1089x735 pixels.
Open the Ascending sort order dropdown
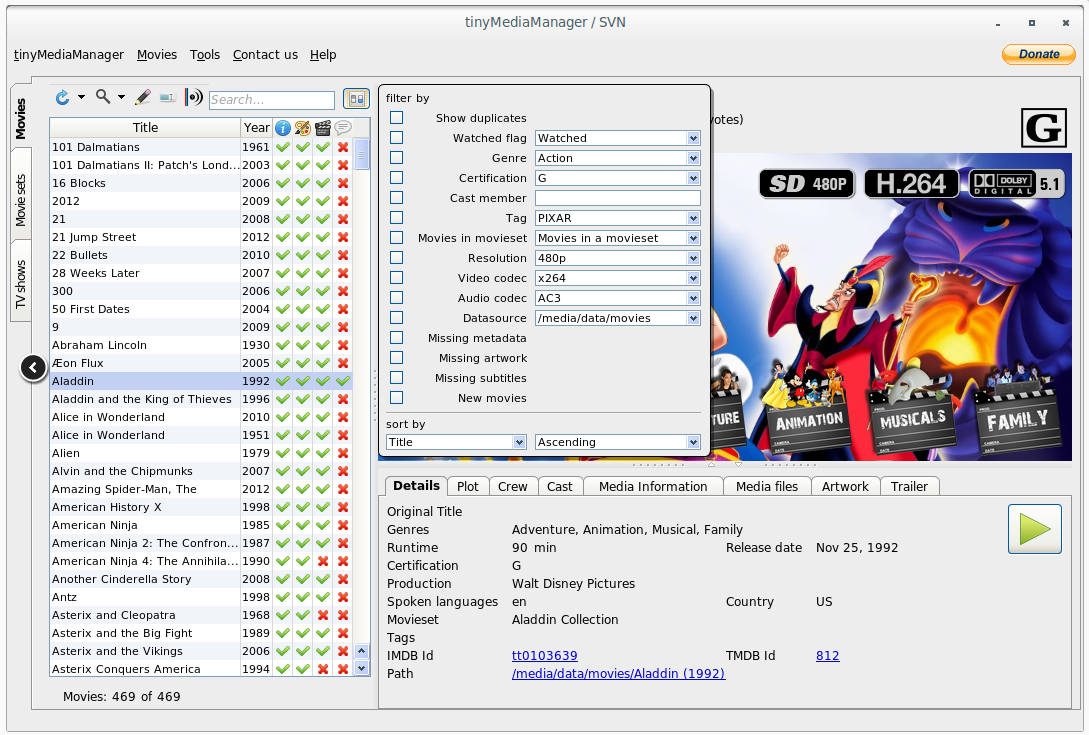[x=617, y=442]
